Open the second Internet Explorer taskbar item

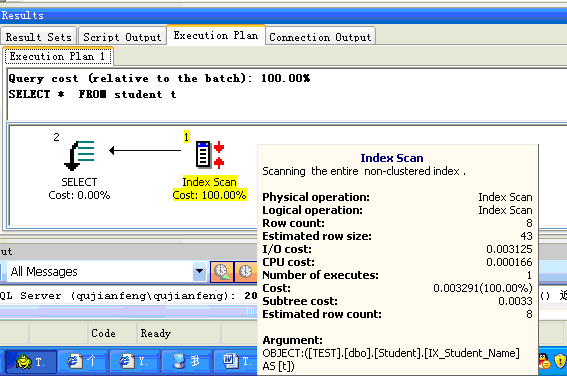pyautogui.click(x=134, y=361)
